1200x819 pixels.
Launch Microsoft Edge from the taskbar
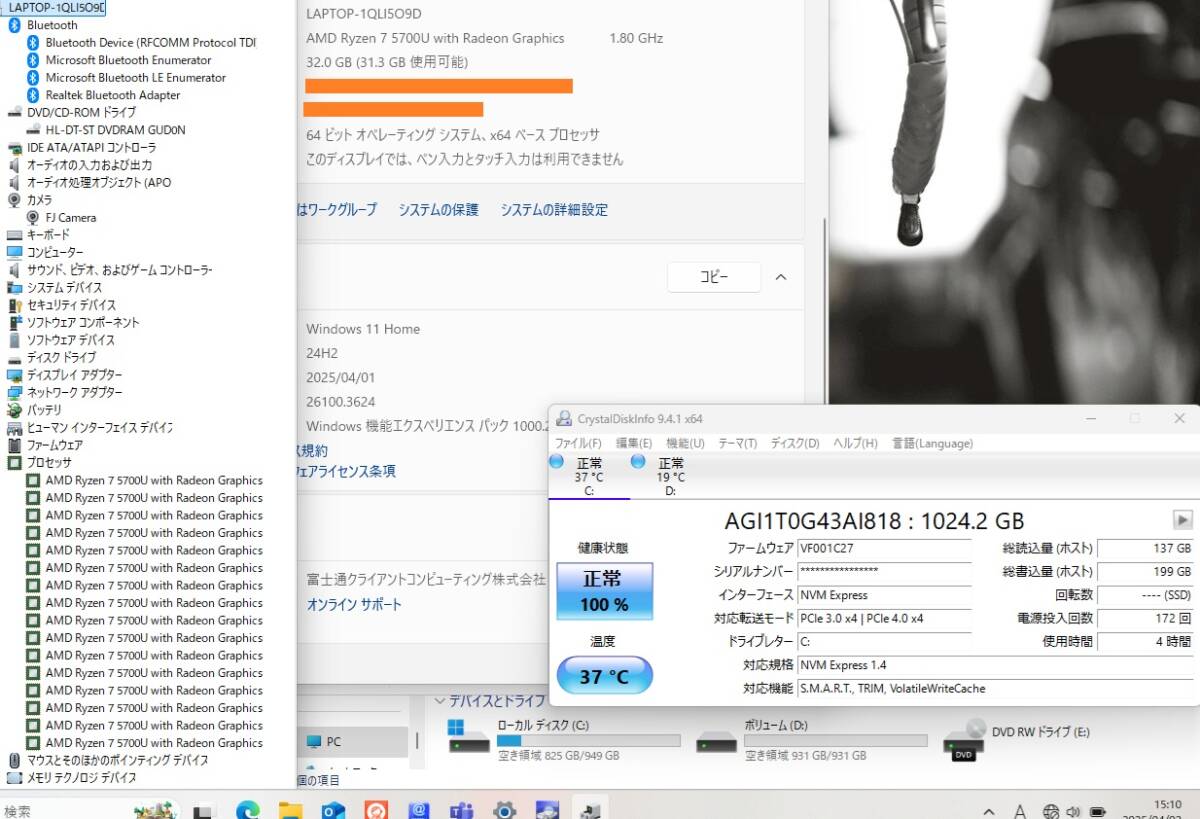point(248,810)
